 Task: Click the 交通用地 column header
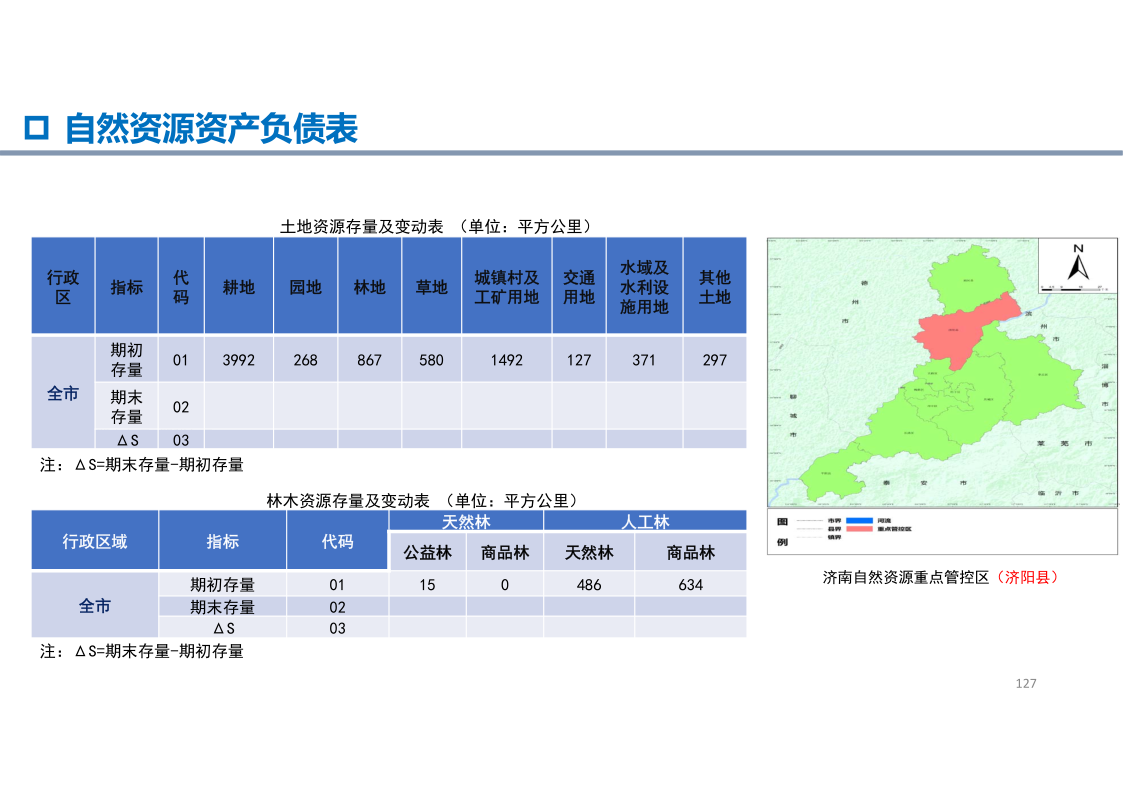point(579,286)
